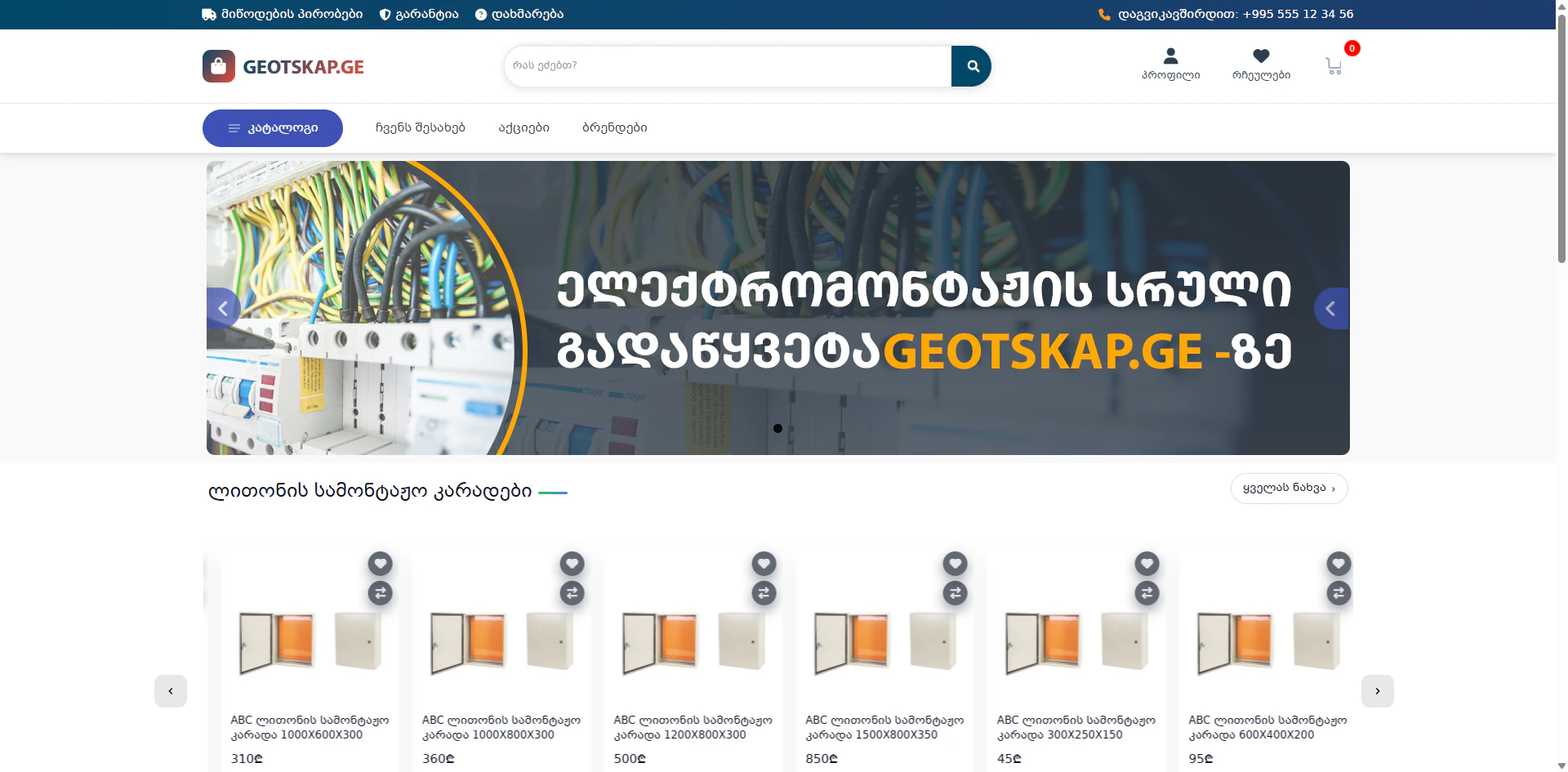
Task: Click the ყველას ნახვა view-all button
Action: (x=1289, y=488)
